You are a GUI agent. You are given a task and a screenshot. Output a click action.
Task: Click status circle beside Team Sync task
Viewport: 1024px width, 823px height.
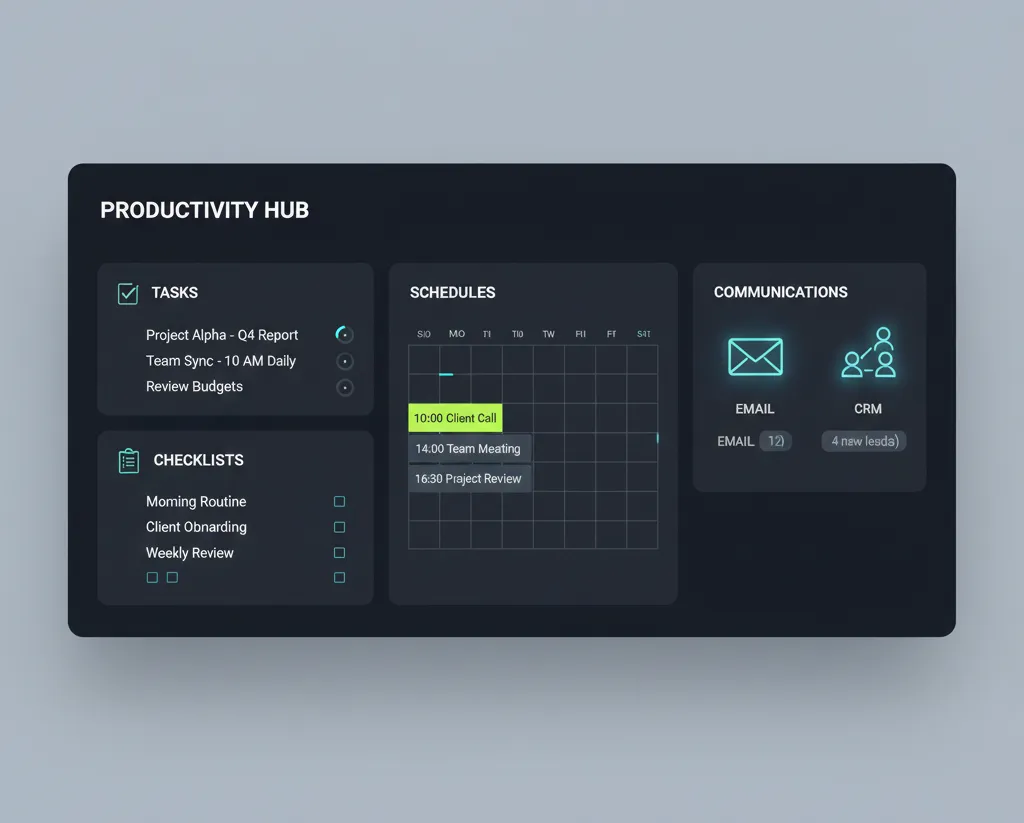(x=345, y=361)
